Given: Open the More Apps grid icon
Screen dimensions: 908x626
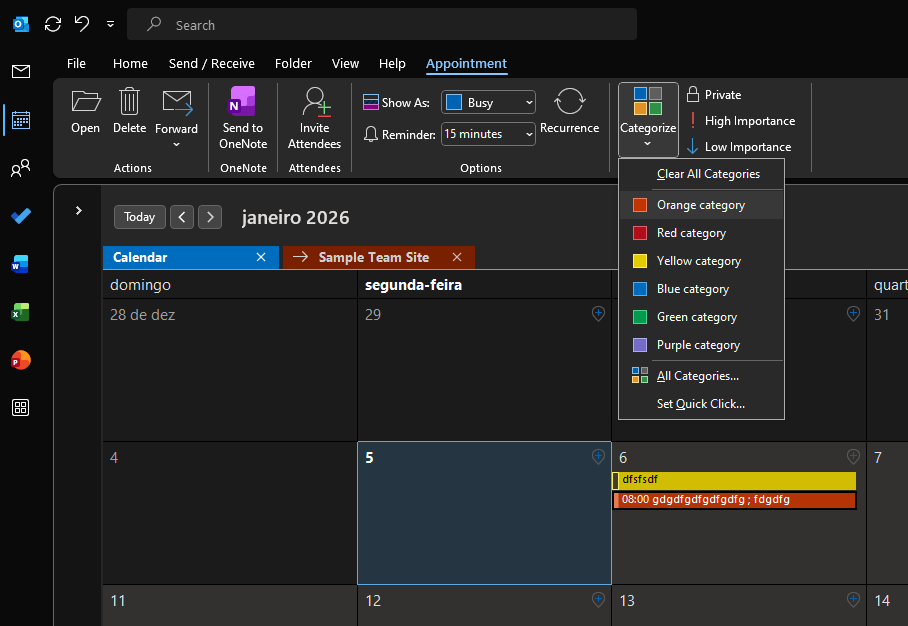Looking at the screenshot, I should tap(20, 408).
